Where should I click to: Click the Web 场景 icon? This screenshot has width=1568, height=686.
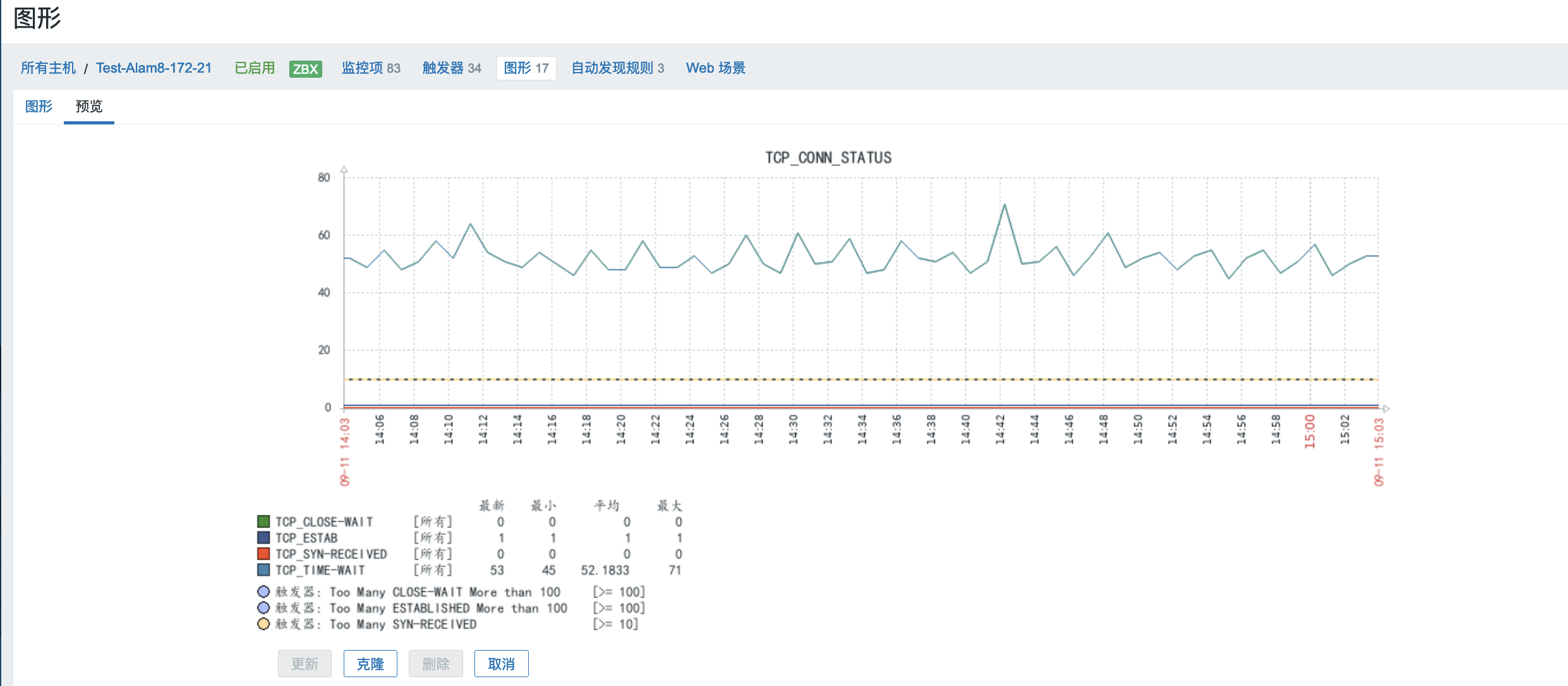point(715,68)
